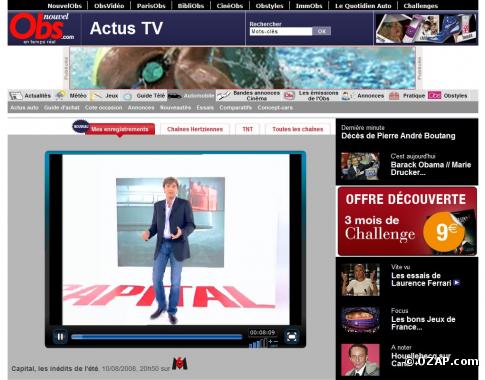This screenshot has width=485, height=380.
Task: Click the Nouveau badge near Mes enregistrements
Action: pyautogui.click(x=80, y=126)
